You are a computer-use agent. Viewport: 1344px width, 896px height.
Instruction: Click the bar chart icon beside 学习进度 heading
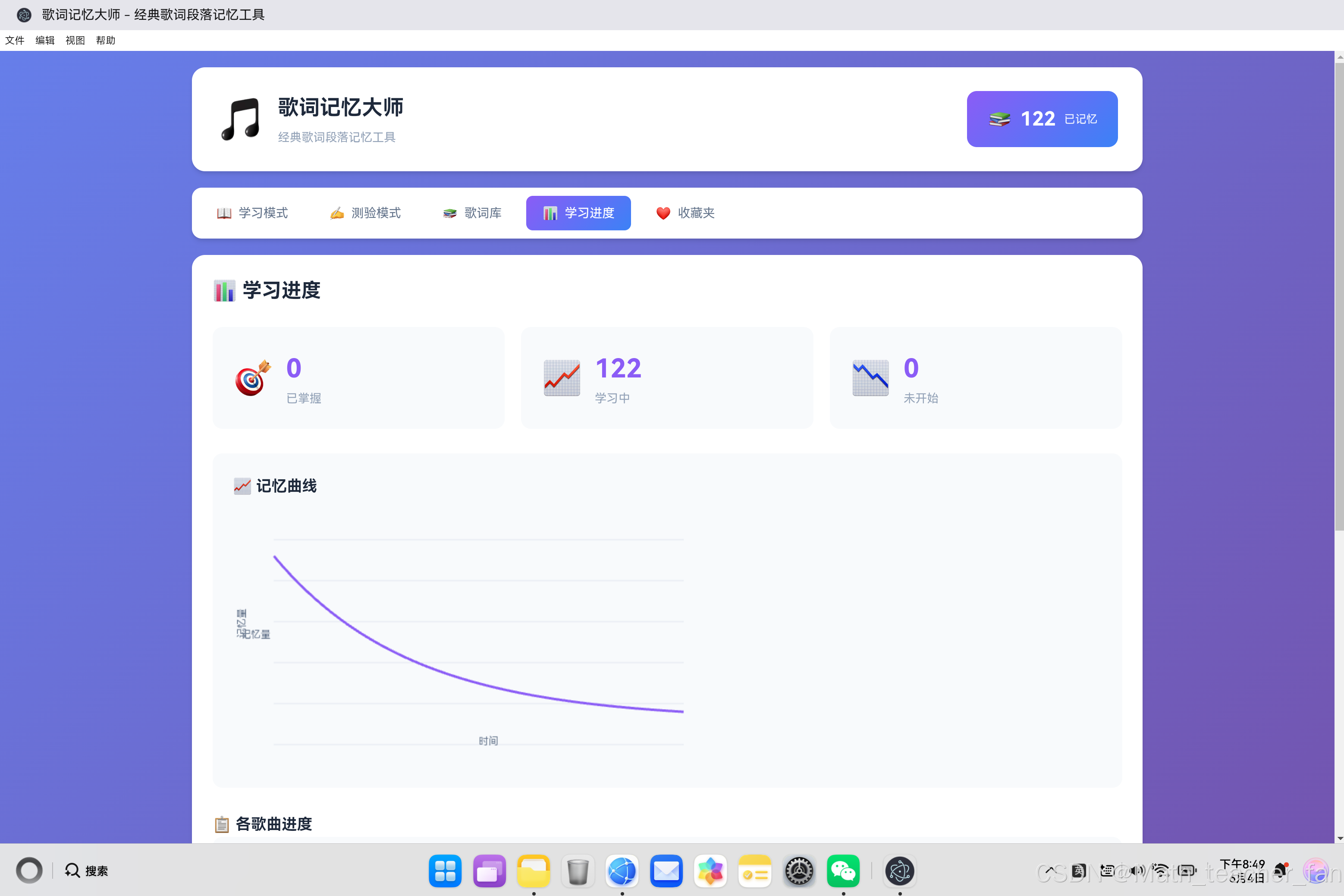[x=224, y=290]
